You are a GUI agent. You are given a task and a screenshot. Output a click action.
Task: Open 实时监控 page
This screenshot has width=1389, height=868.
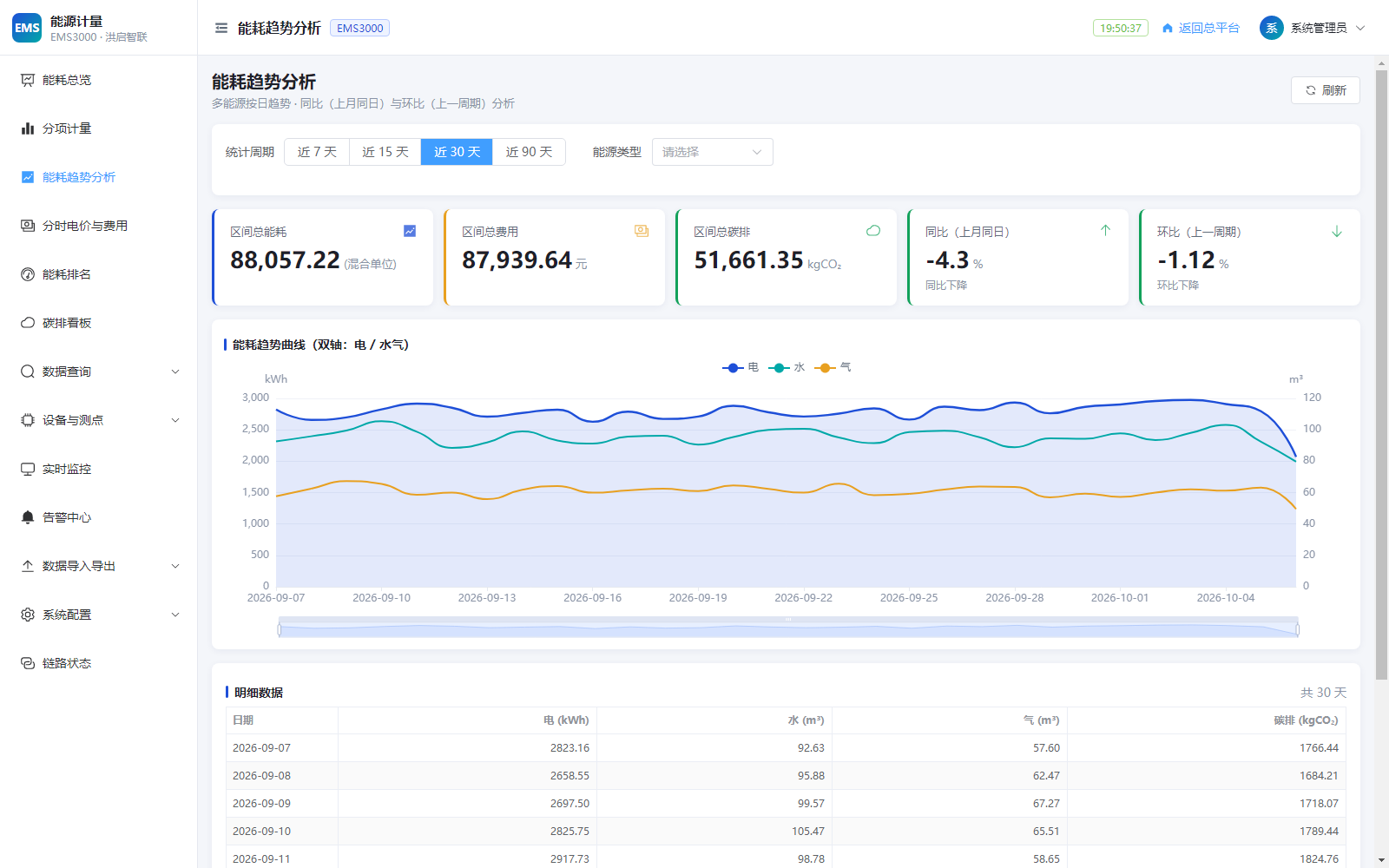coord(98,469)
